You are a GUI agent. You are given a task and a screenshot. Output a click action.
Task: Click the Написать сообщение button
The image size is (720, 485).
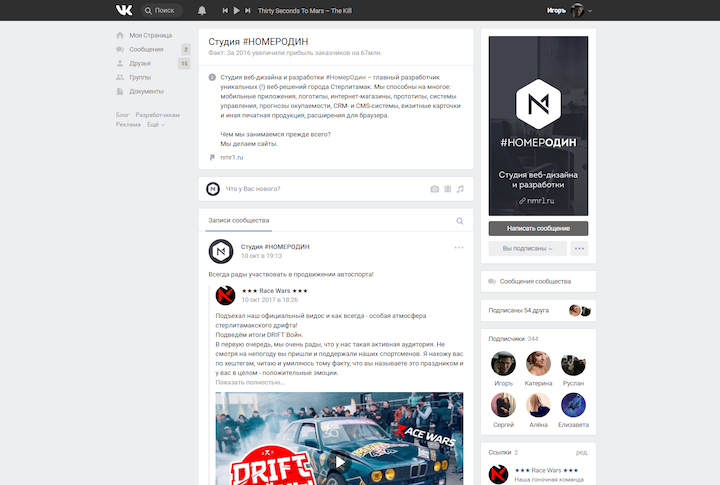(x=538, y=228)
